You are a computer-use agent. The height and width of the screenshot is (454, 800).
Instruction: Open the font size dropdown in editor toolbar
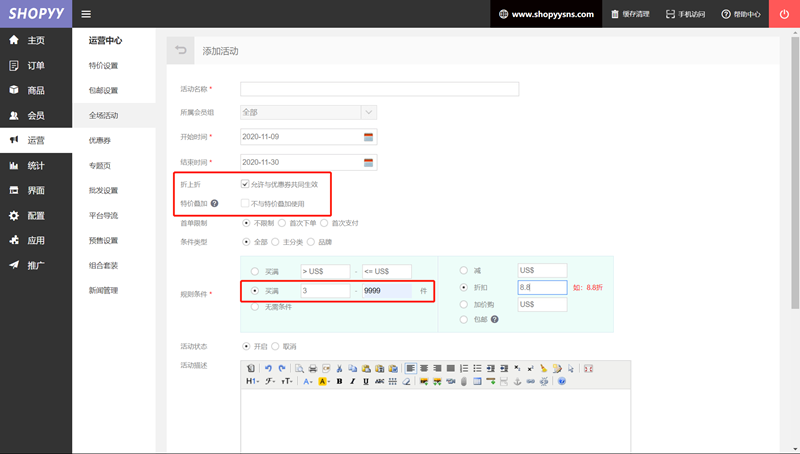pyautogui.click(x=286, y=381)
